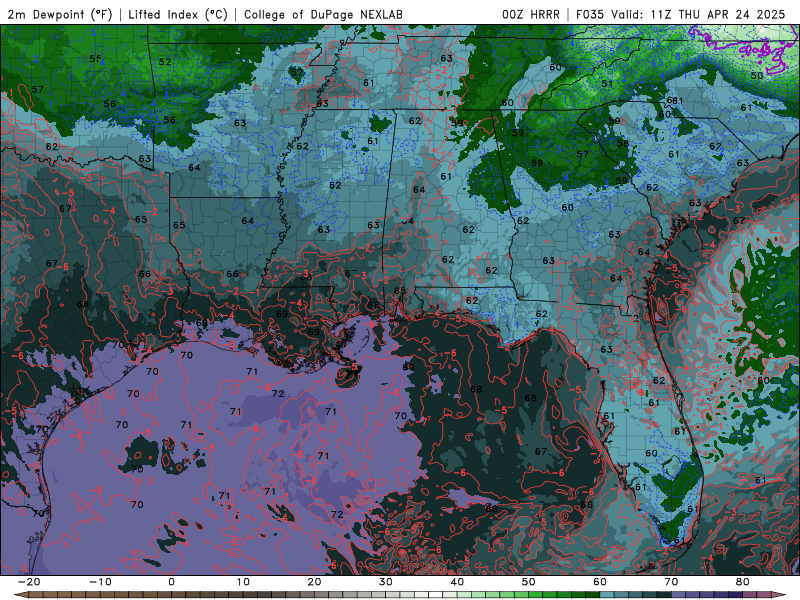Click the -10 label on the color scale
The height and width of the screenshot is (600, 800).
pyautogui.click(x=100, y=582)
